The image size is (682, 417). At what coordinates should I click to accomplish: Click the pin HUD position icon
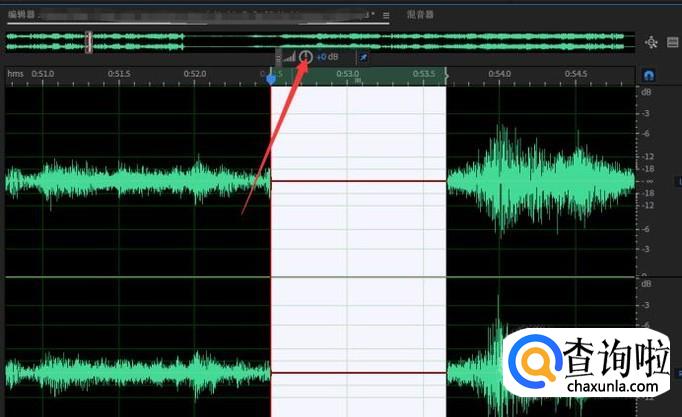[x=363, y=57]
